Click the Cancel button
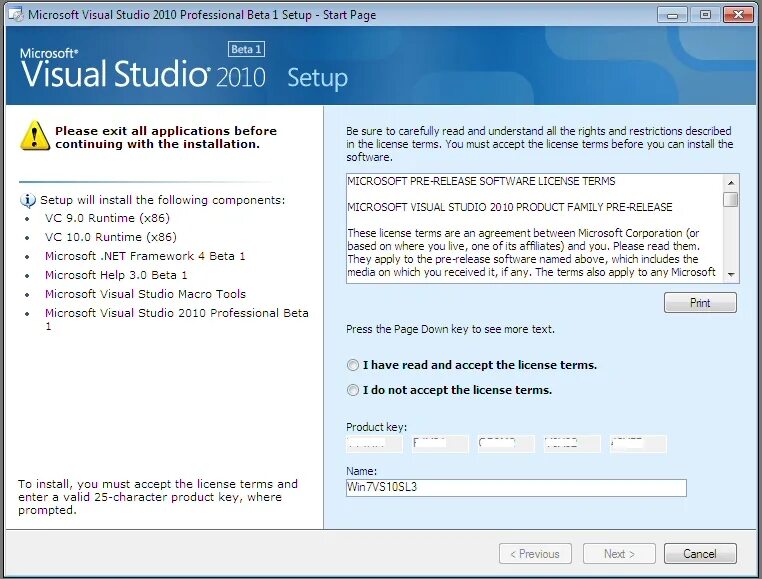The height and width of the screenshot is (579, 762). (700, 554)
